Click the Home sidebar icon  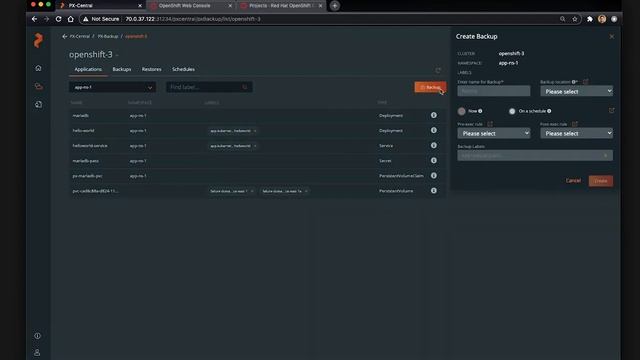(x=38, y=68)
